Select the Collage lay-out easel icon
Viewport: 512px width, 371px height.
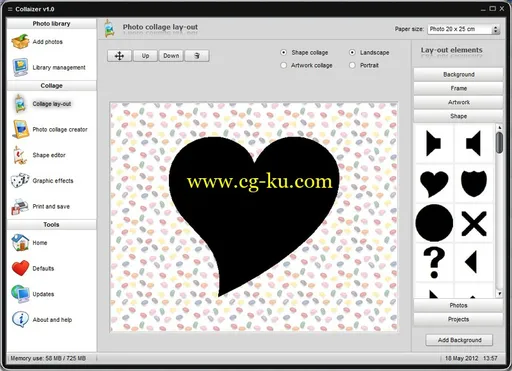pyautogui.click(x=20, y=103)
